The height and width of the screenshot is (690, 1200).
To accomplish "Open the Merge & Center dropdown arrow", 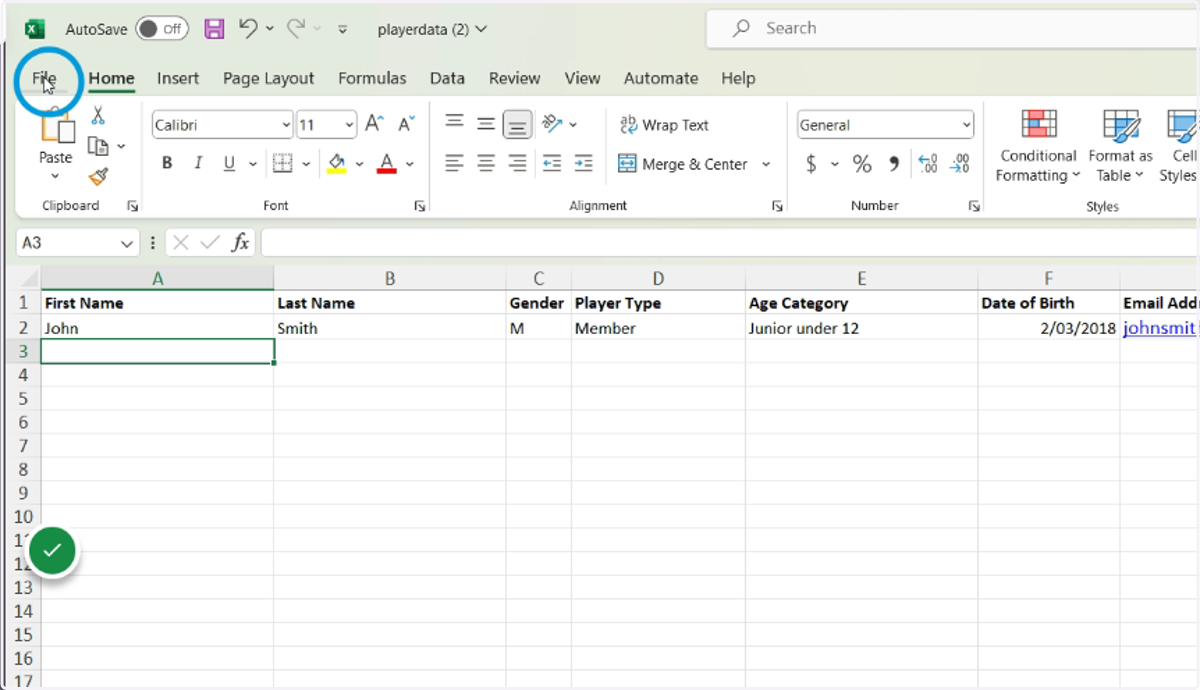I will point(766,164).
